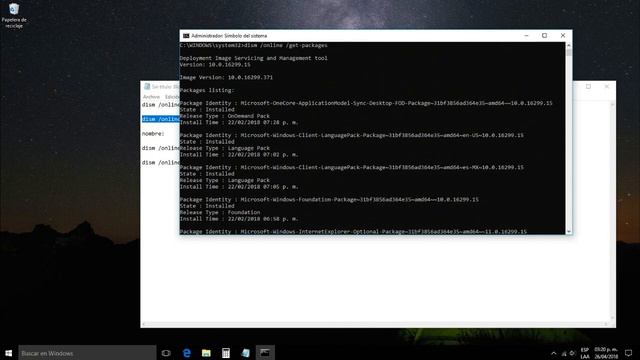This screenshot has width=640, height=360.
Task: Expand the hidden system tray icons chevron
Action: (553, 353)
